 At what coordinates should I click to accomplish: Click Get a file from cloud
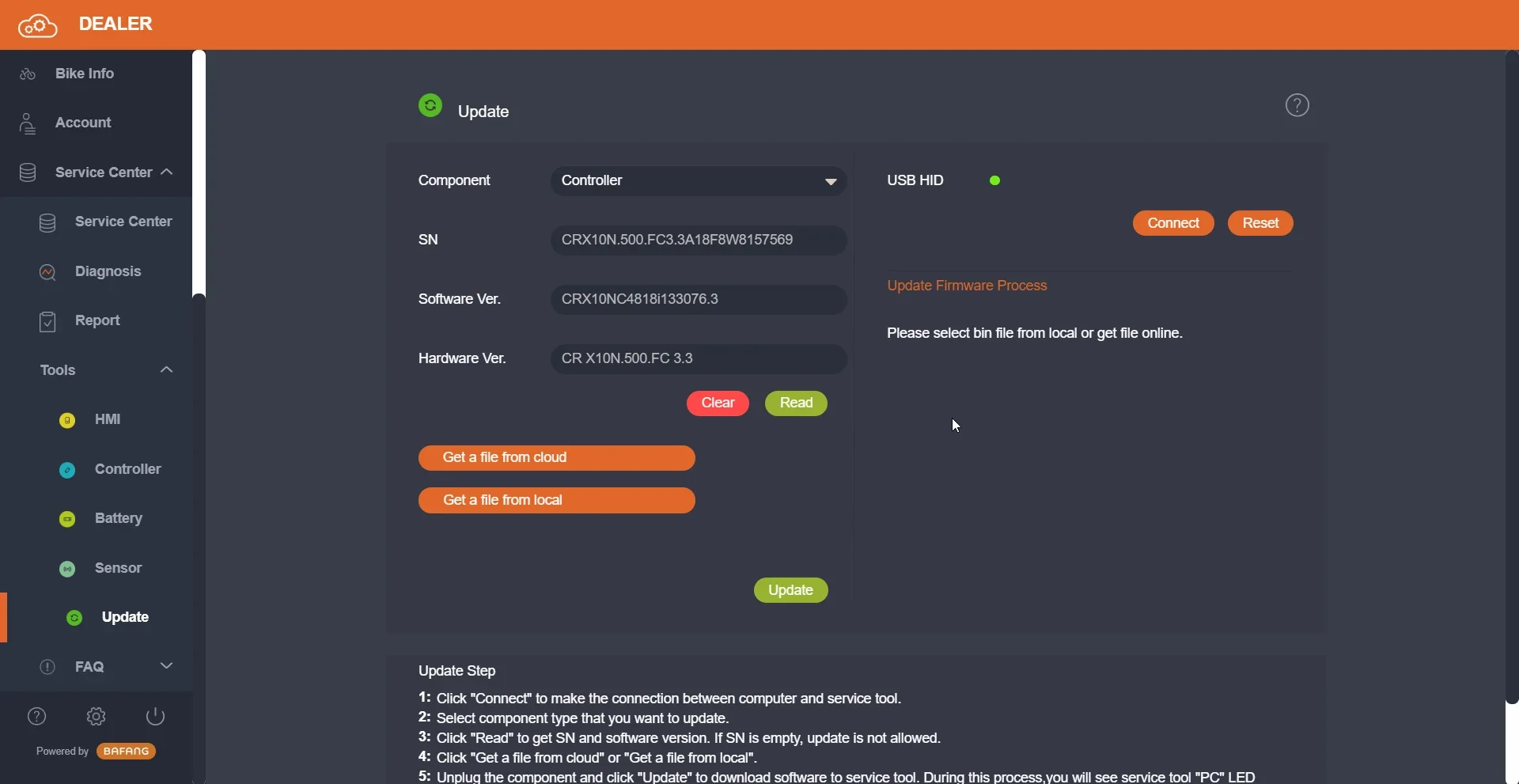556,458
